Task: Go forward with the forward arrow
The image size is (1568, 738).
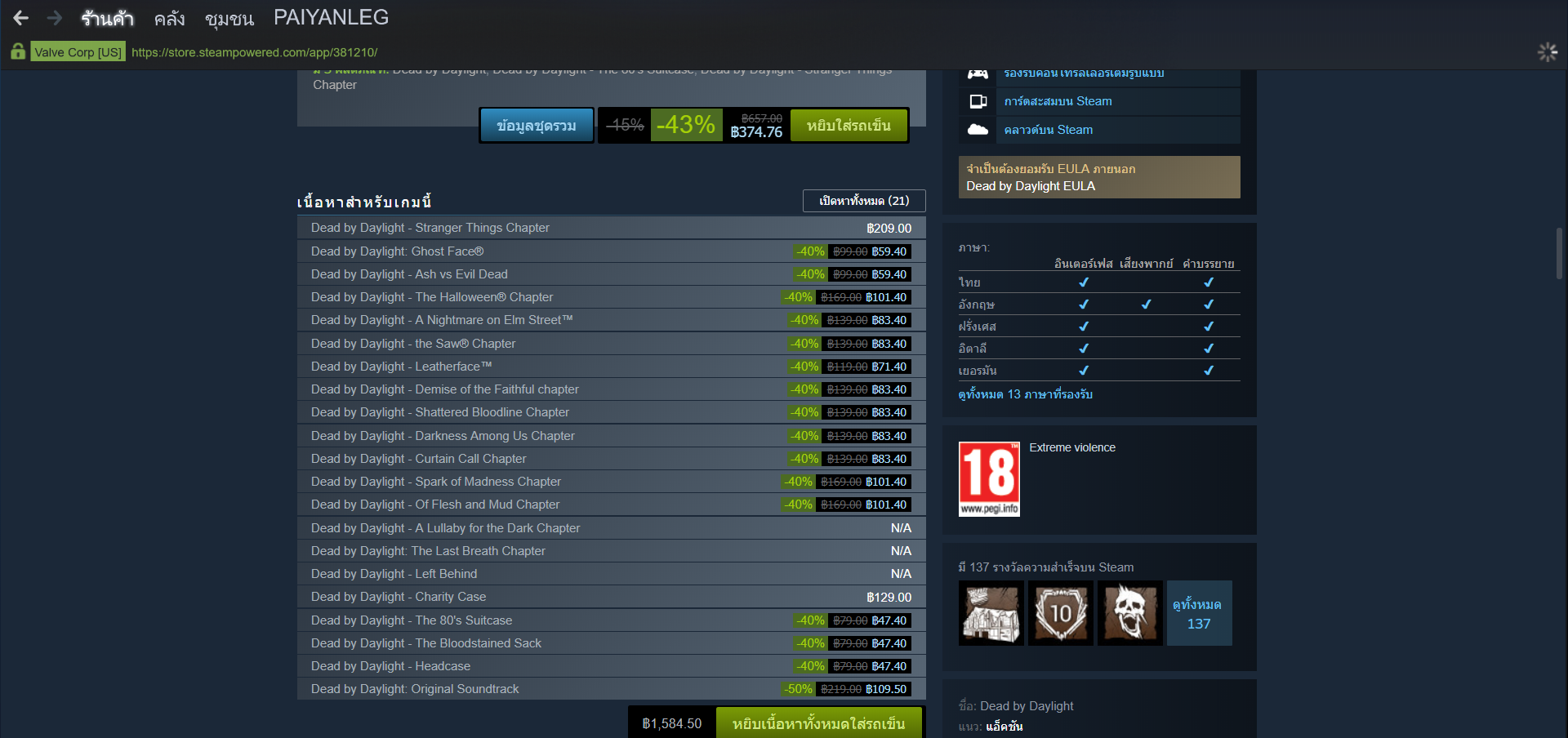Action: (55, 18)
